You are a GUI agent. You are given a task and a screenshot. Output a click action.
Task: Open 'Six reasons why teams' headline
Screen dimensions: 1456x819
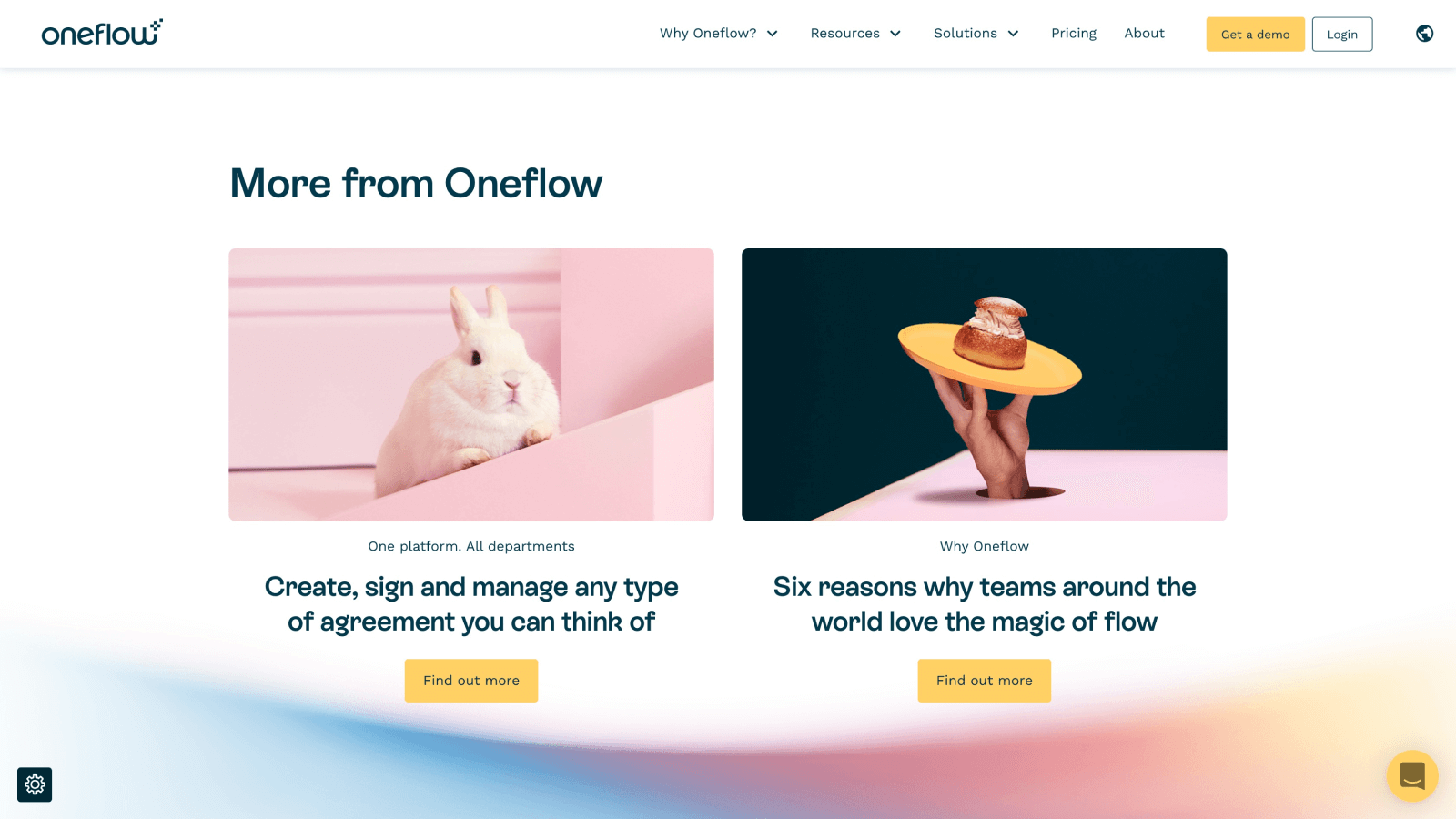click(x=985, y=604)
